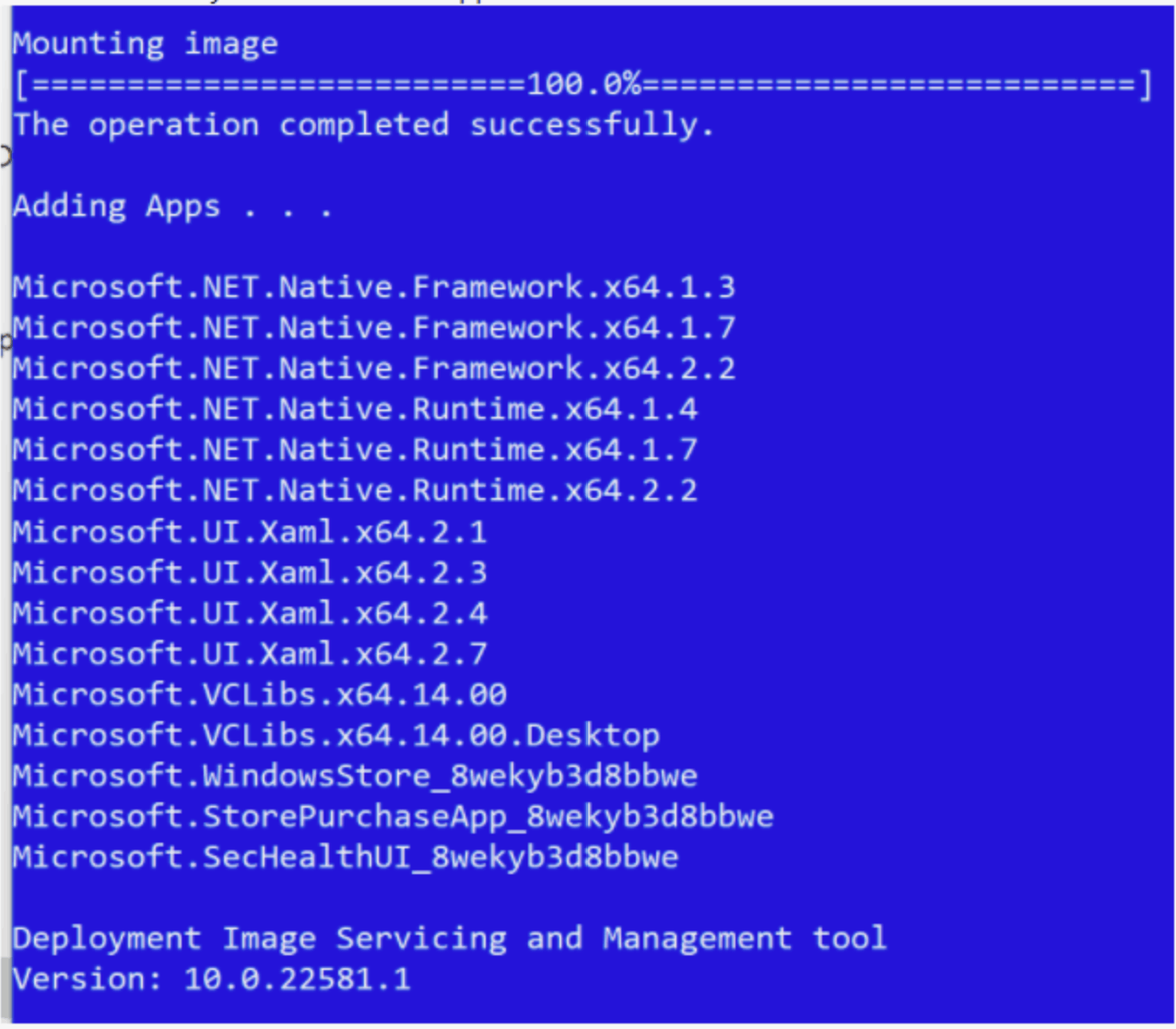Click the 'Mounting image' text line
The image size is (1176, 1029).
tap(146, 43)
